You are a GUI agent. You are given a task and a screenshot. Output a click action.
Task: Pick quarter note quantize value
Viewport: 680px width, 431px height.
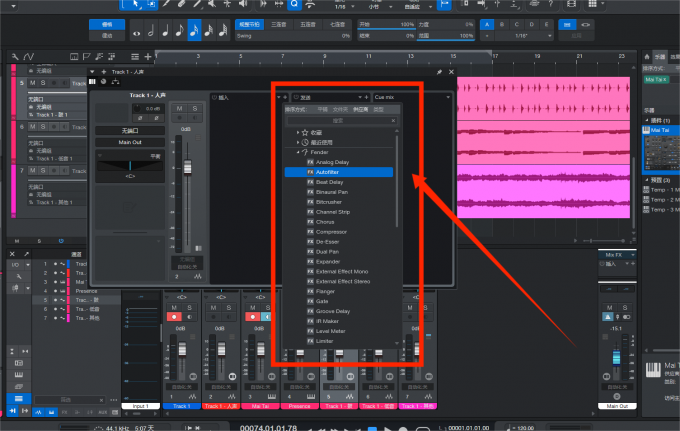(x=165, y=30)
